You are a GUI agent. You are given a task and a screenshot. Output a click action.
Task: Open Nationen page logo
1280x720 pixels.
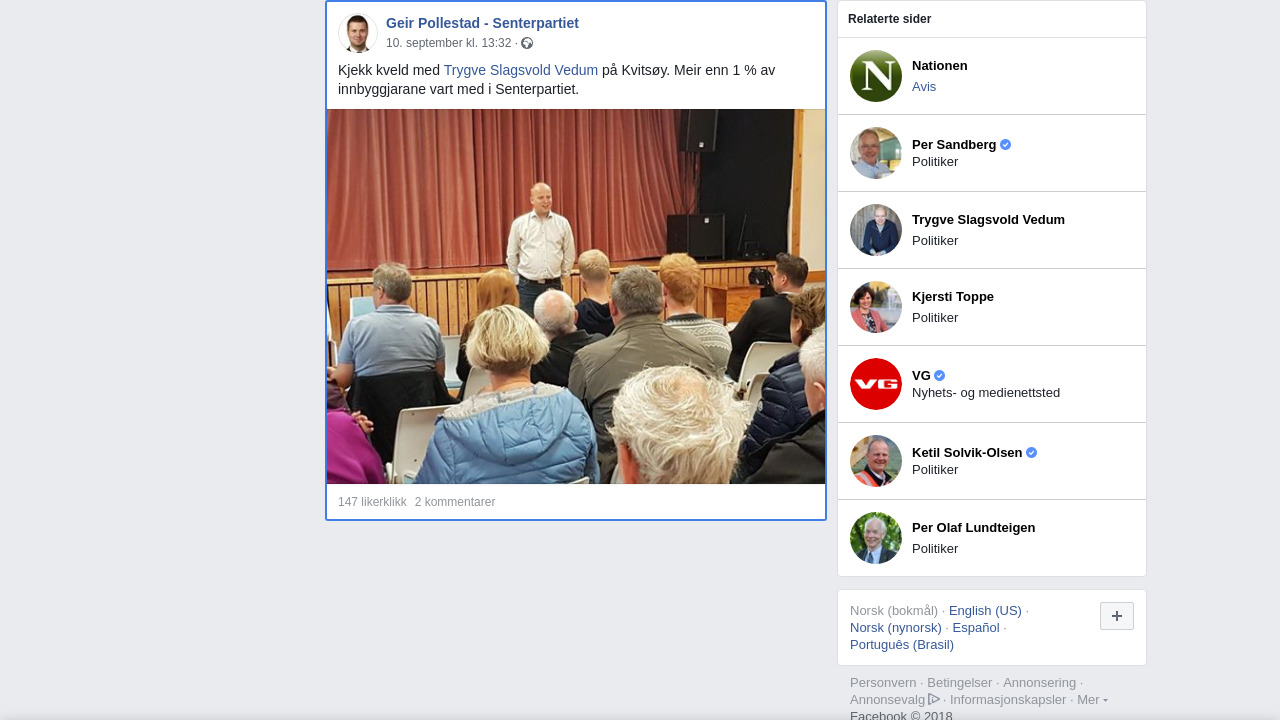[876, 76]
